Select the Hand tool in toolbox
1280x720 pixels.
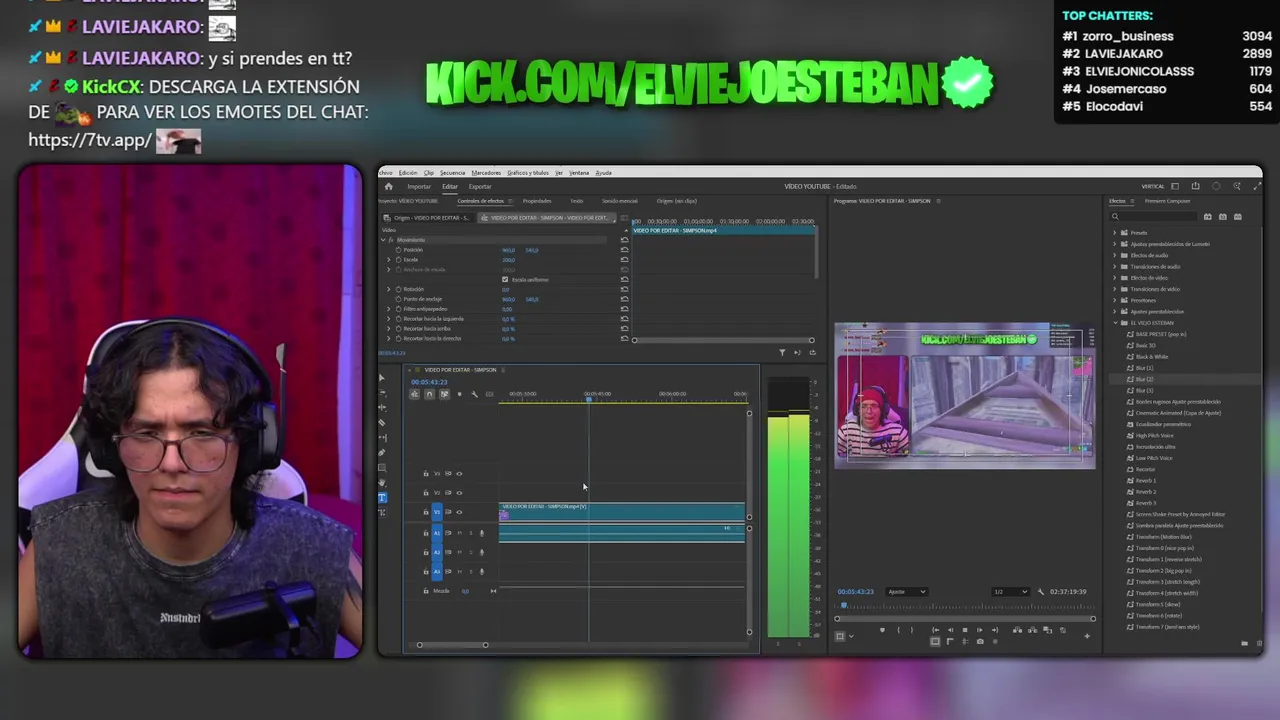[382, 483]
